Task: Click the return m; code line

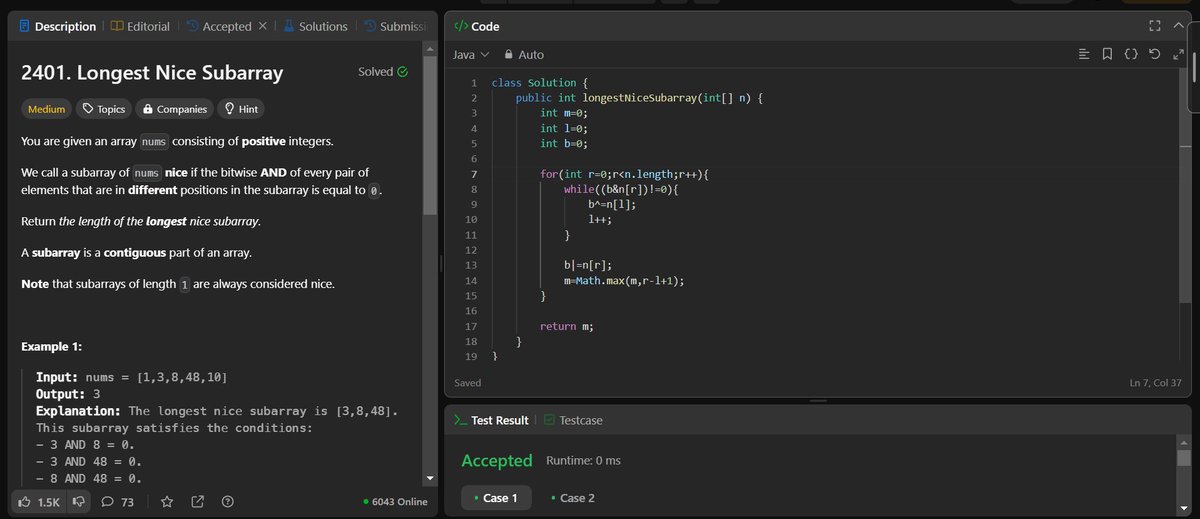Action: click(567, 326)
